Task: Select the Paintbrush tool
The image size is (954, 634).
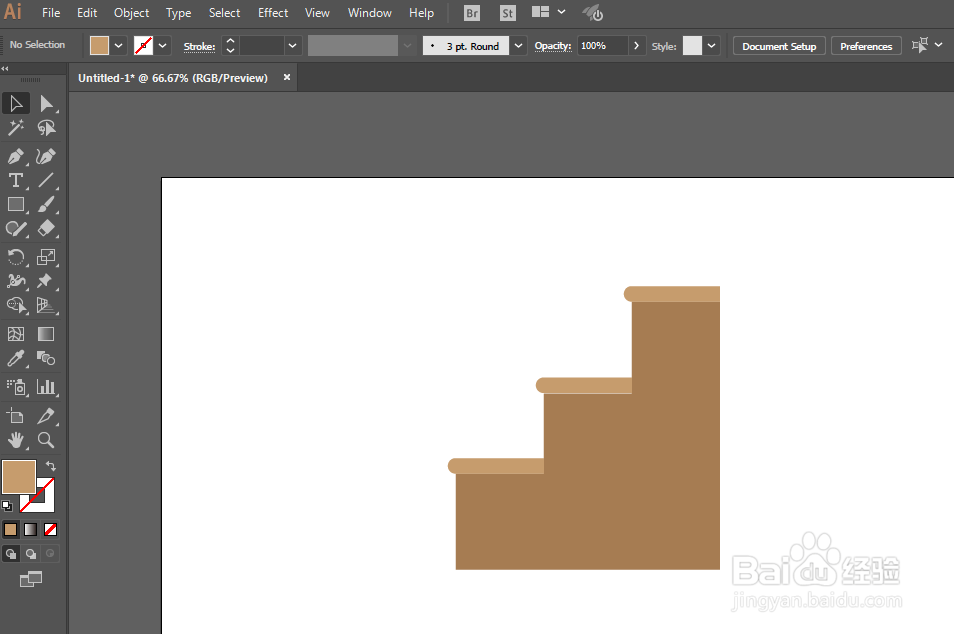Action: (46, 204)
